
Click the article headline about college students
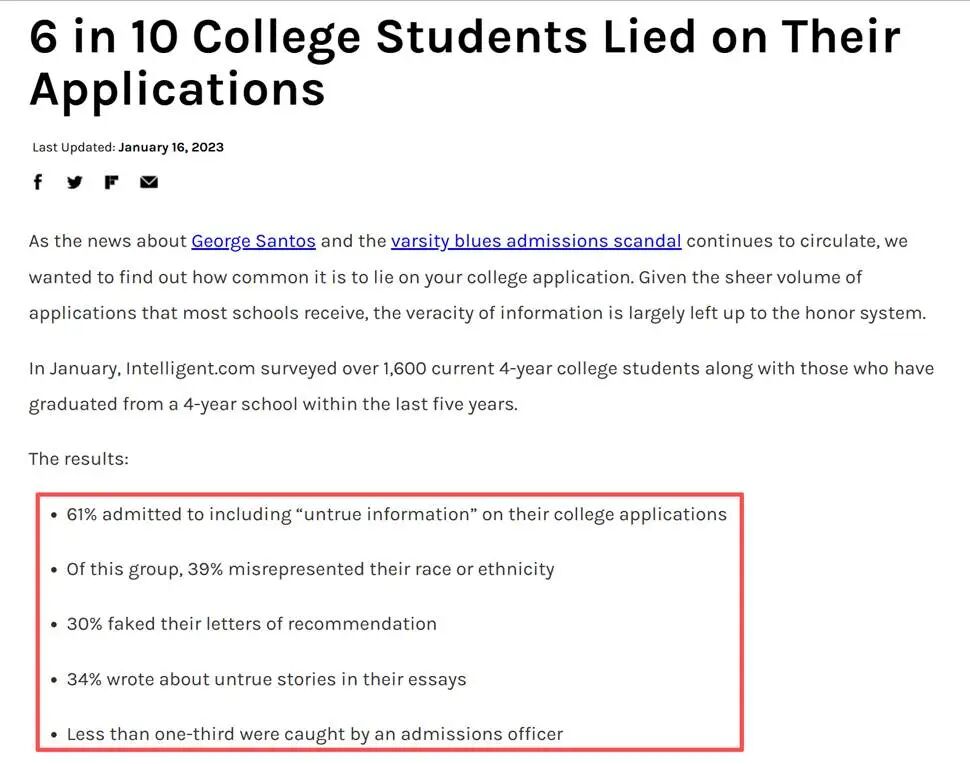[465, 62]
